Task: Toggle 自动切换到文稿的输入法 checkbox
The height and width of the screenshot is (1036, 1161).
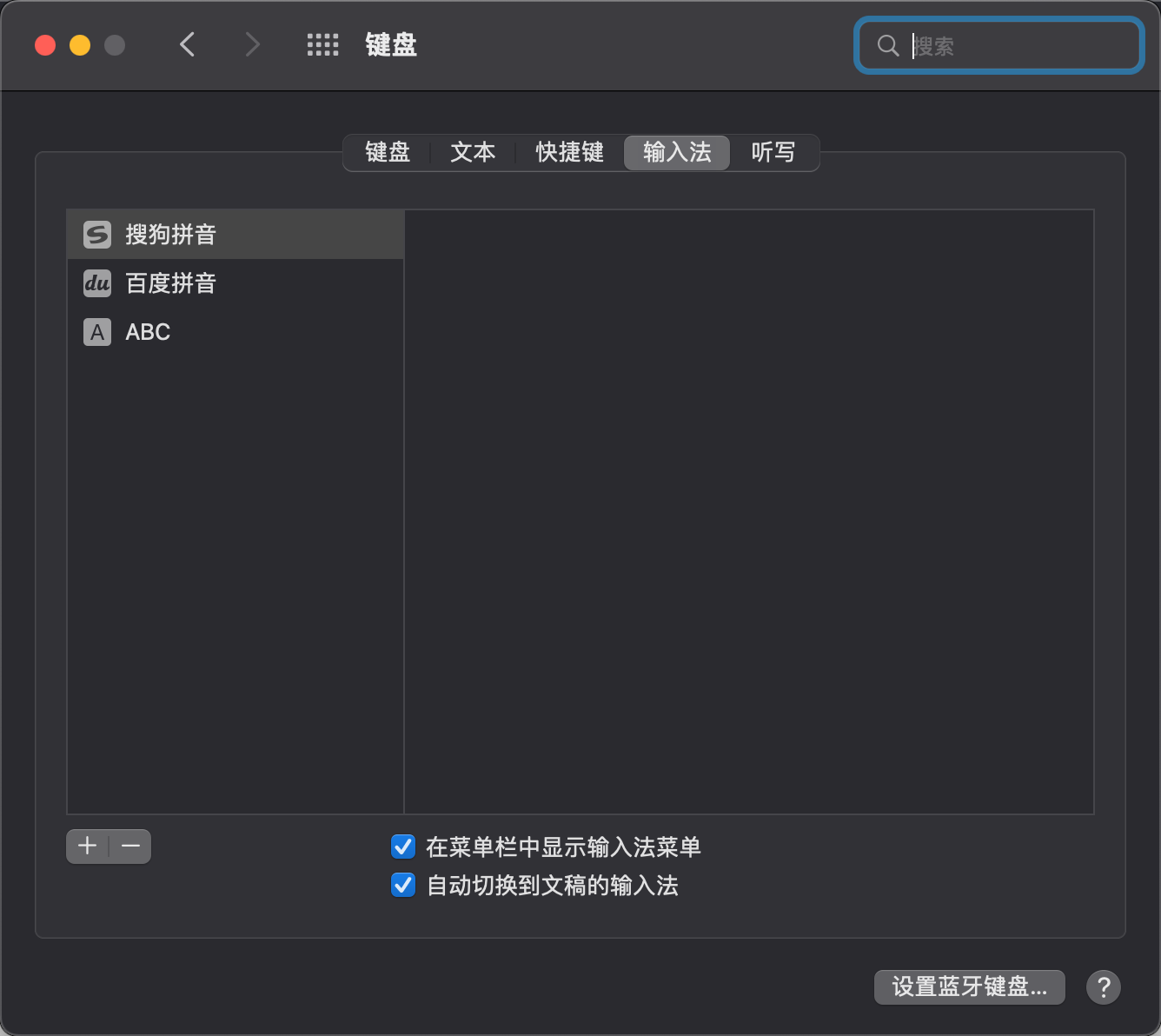Action: [403, 886]
